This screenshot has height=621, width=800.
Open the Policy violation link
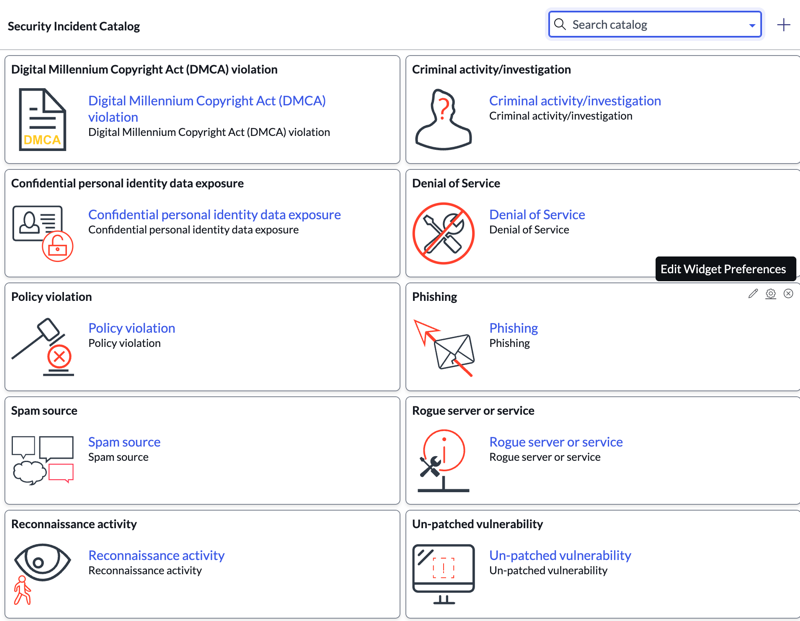click(132, 328)
